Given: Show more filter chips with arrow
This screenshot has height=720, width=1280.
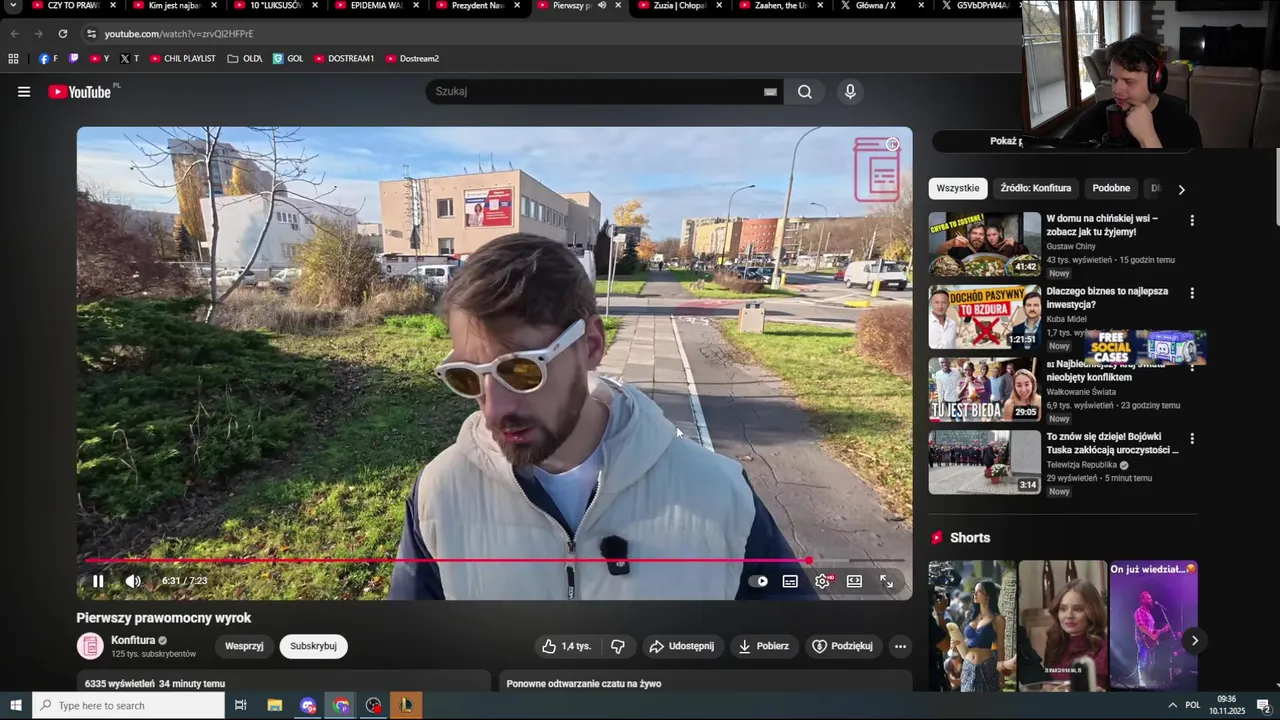Looking at the screenshot, I should [x=1181, y=189].
